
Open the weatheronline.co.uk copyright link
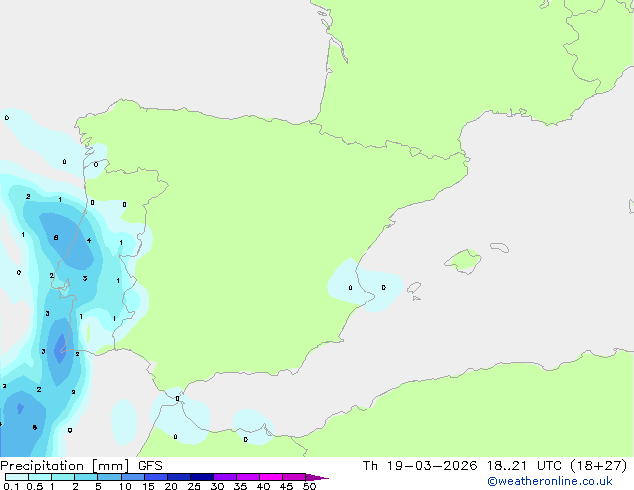550,481
